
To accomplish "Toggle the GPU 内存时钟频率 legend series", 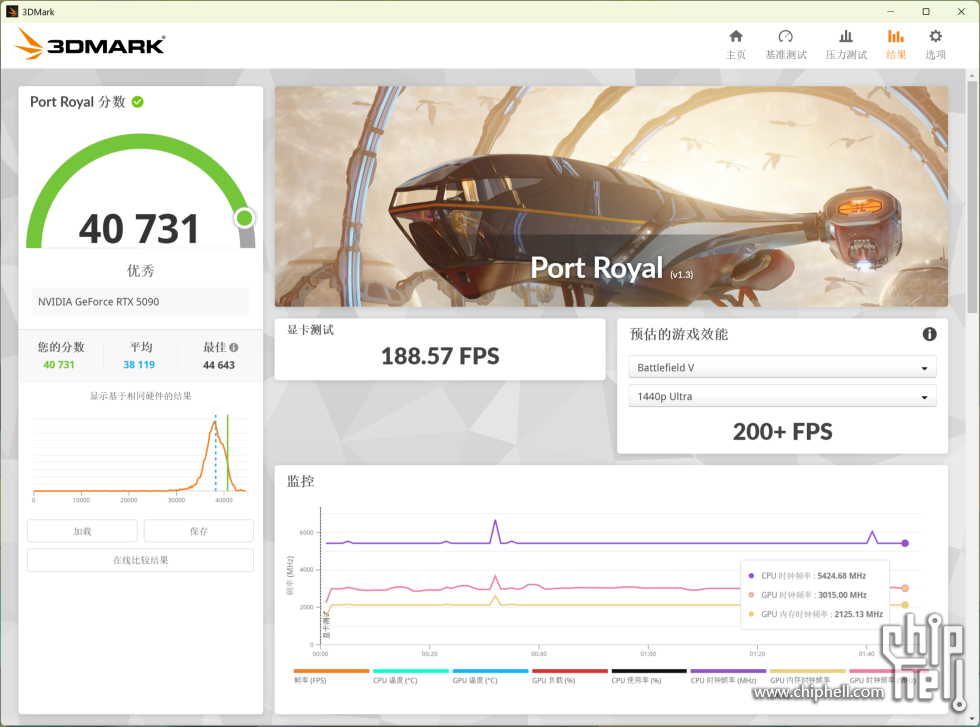I will click(x=808, y=677).
